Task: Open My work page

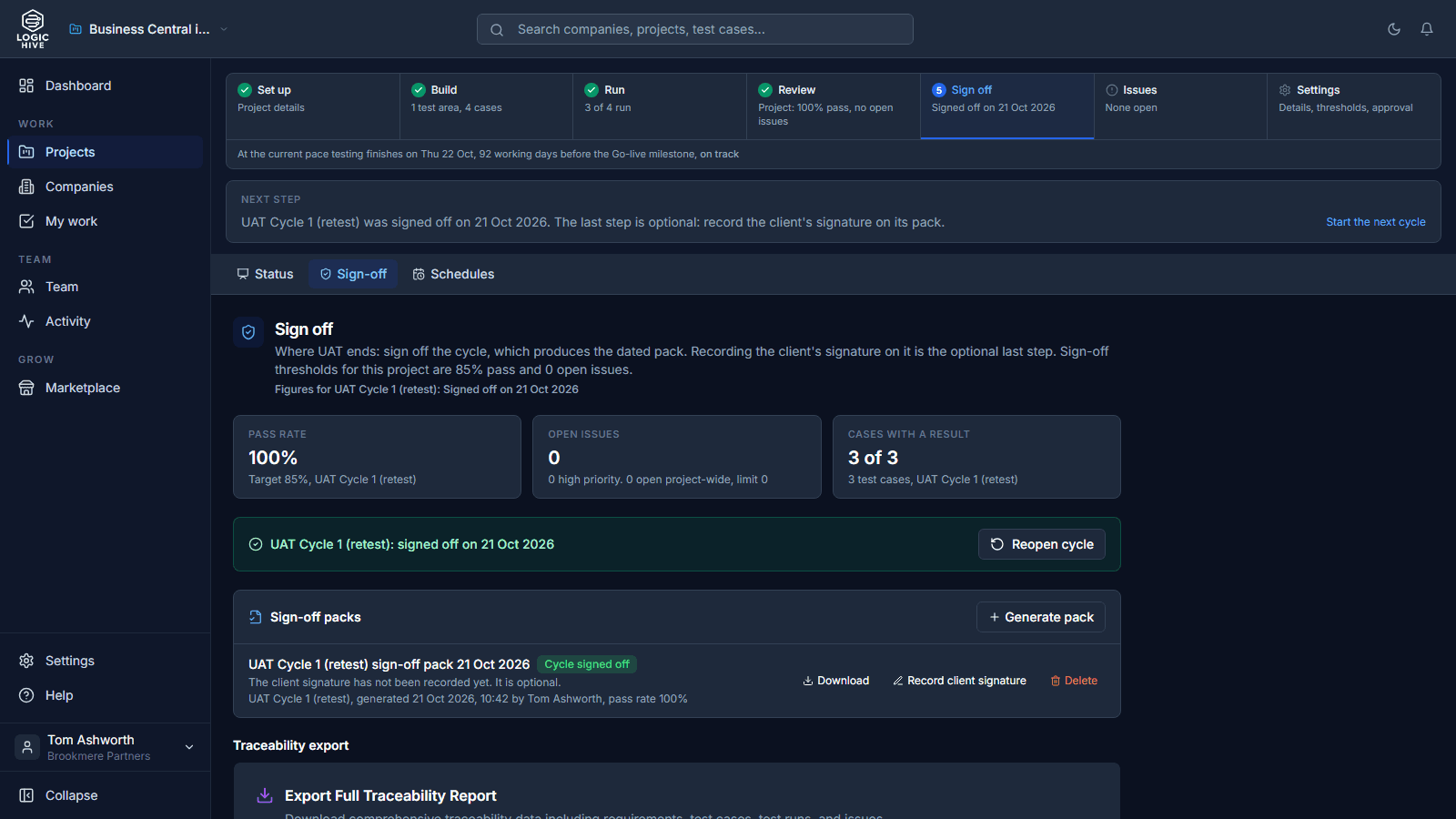Action: click(105, 221)
